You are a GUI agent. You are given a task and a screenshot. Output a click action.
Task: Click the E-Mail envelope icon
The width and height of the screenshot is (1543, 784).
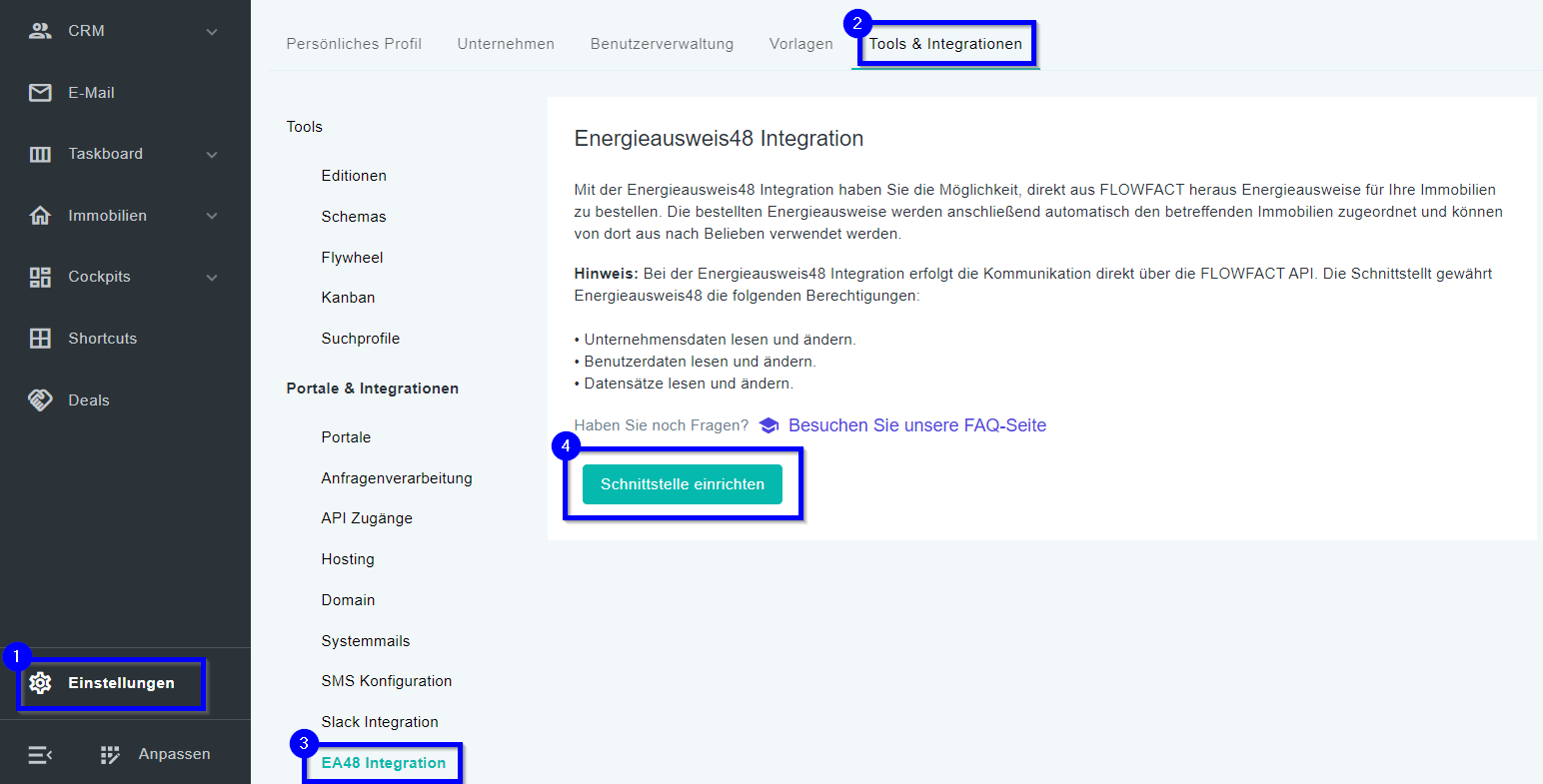click(40, 93)
